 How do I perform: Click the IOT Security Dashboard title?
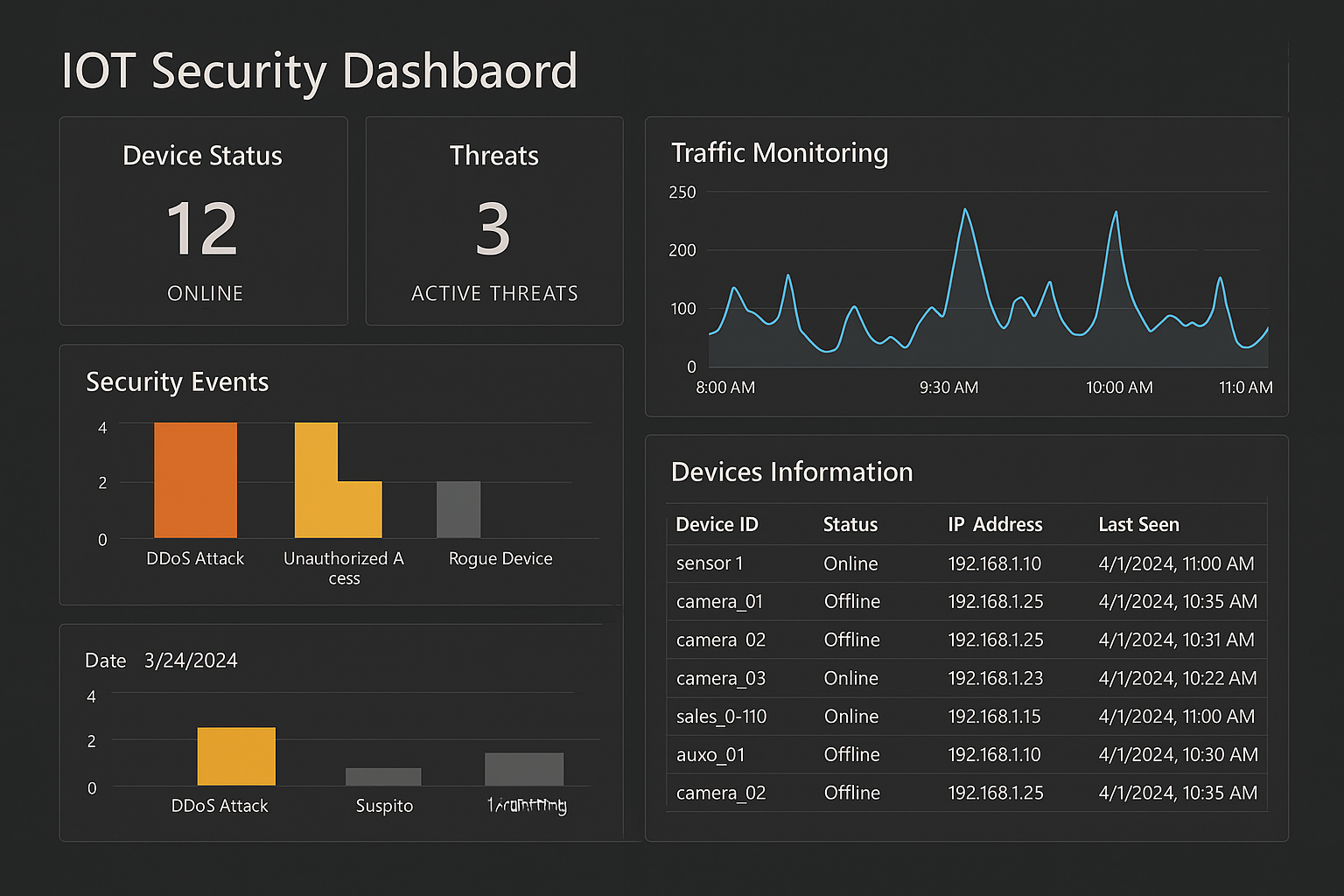pos(319,71)
